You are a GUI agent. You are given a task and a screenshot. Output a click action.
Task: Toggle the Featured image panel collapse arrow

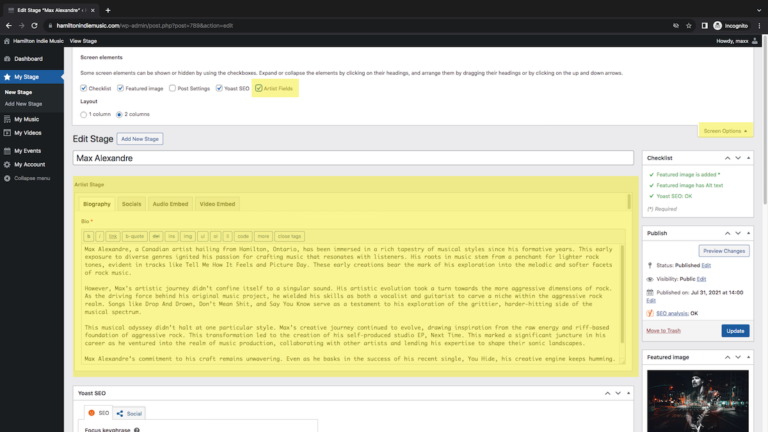pos(751,357)
